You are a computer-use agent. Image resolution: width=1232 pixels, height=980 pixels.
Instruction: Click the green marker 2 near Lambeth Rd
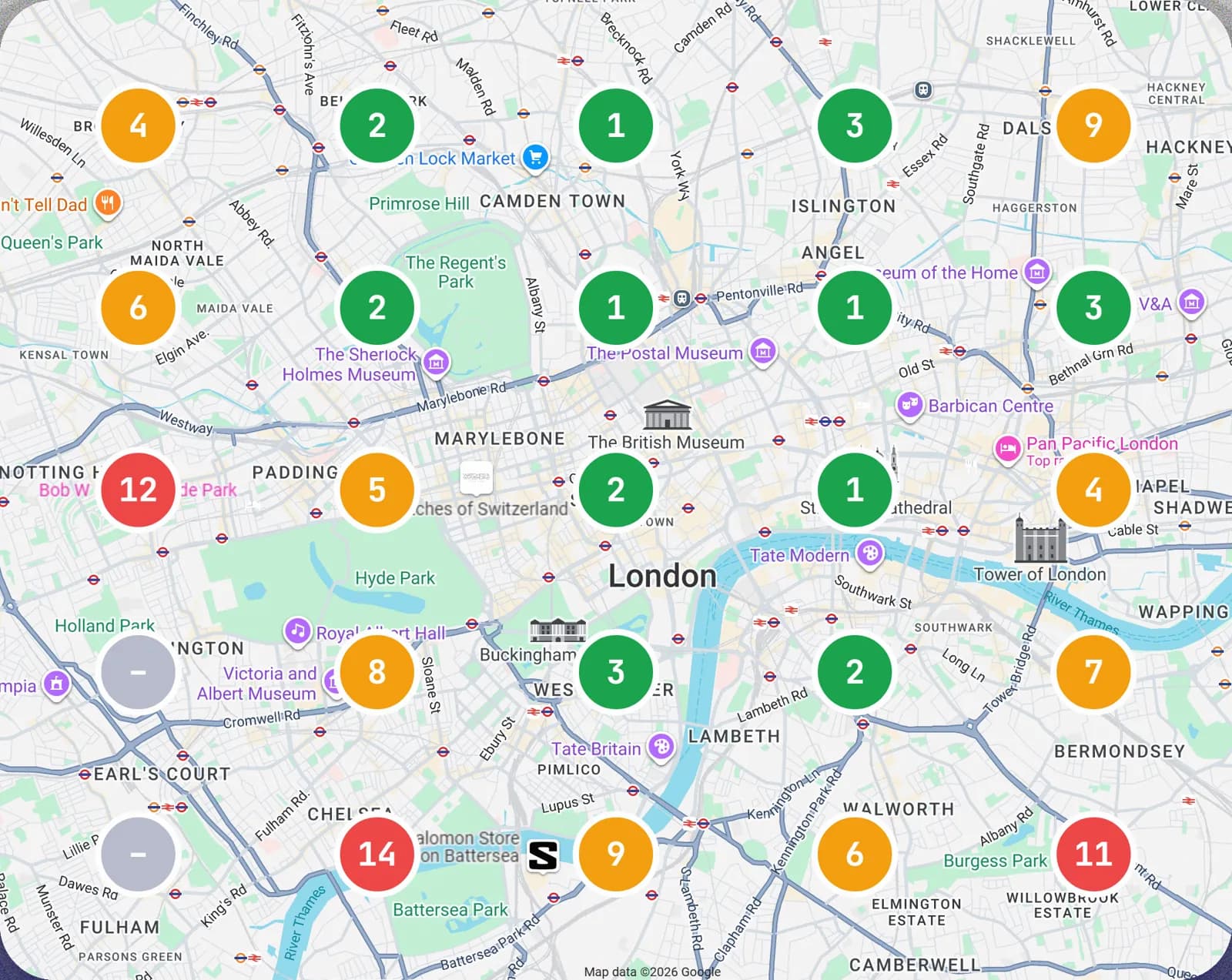[854, 671]
